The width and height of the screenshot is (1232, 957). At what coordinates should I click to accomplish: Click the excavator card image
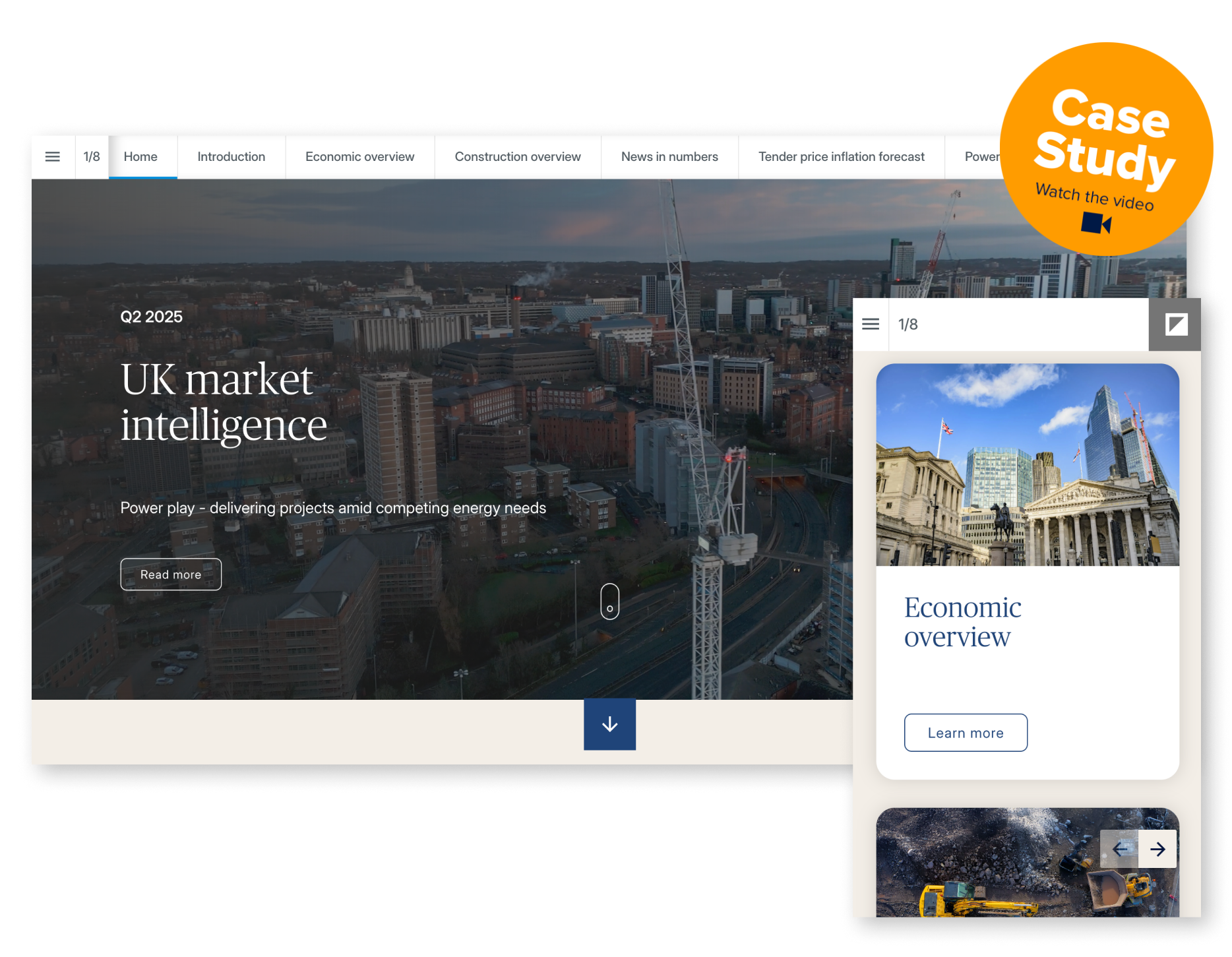tap(989, 864)
